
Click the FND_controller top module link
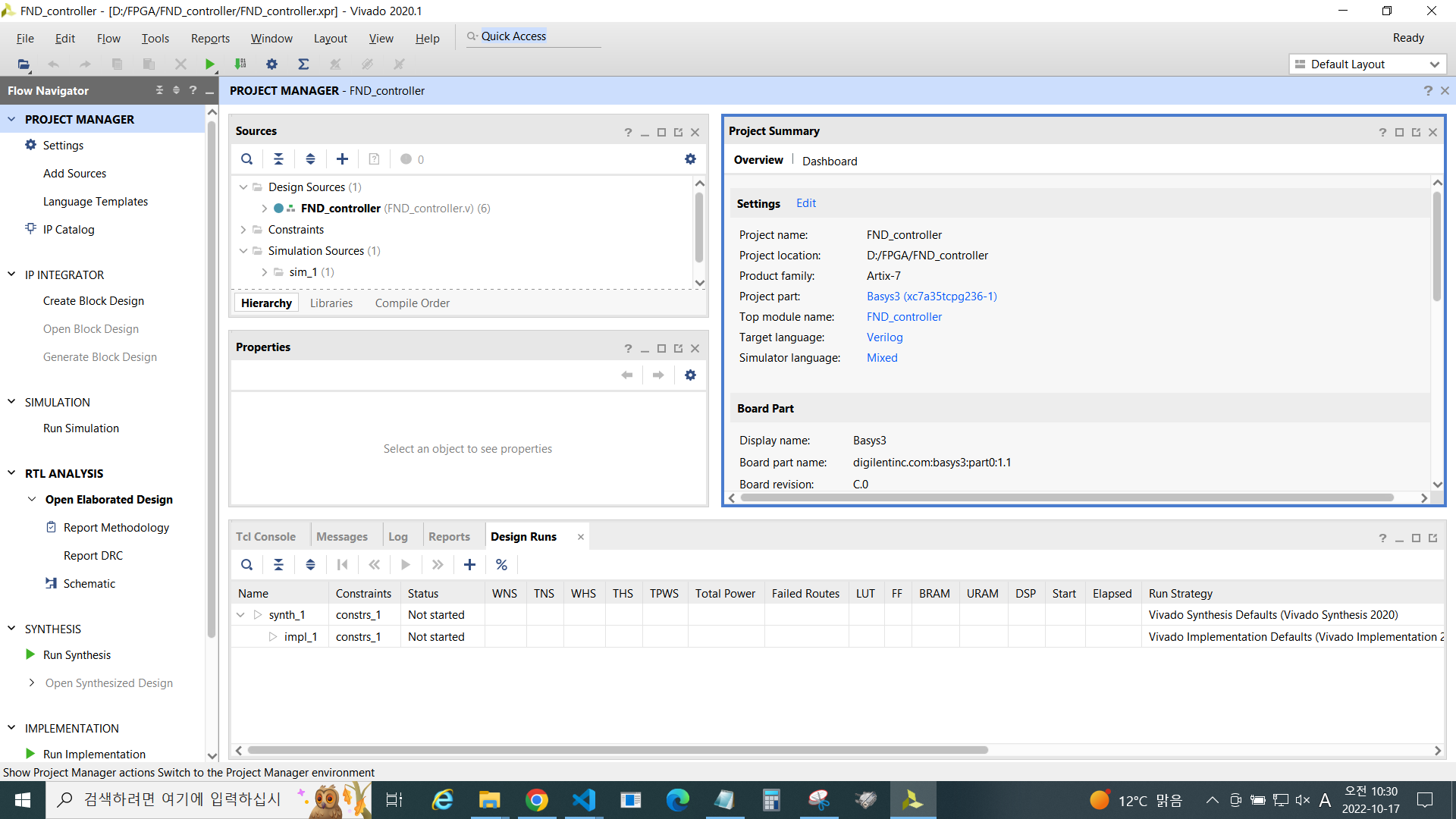tap(904, 317)
